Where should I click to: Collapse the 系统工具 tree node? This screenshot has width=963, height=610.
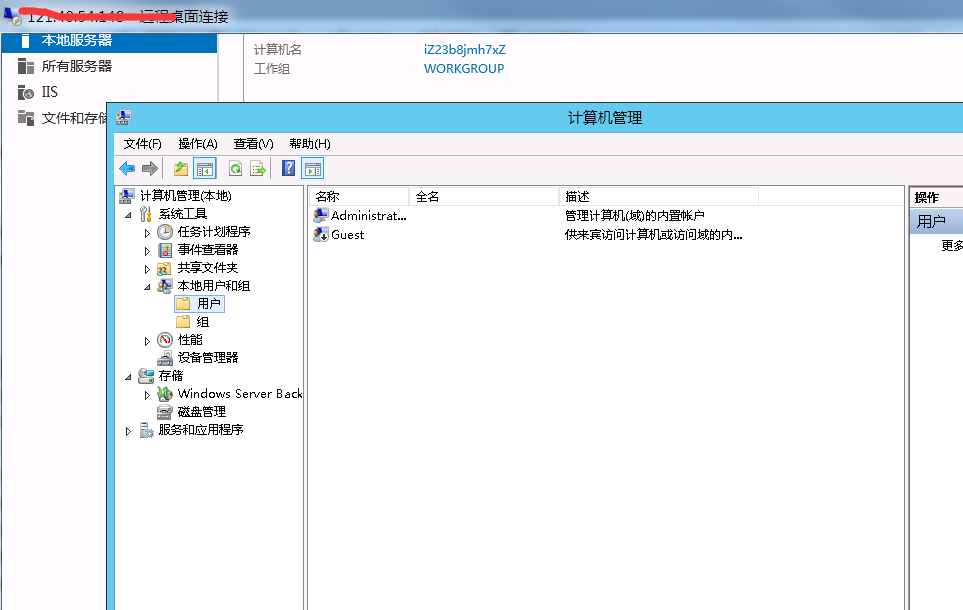128,214
